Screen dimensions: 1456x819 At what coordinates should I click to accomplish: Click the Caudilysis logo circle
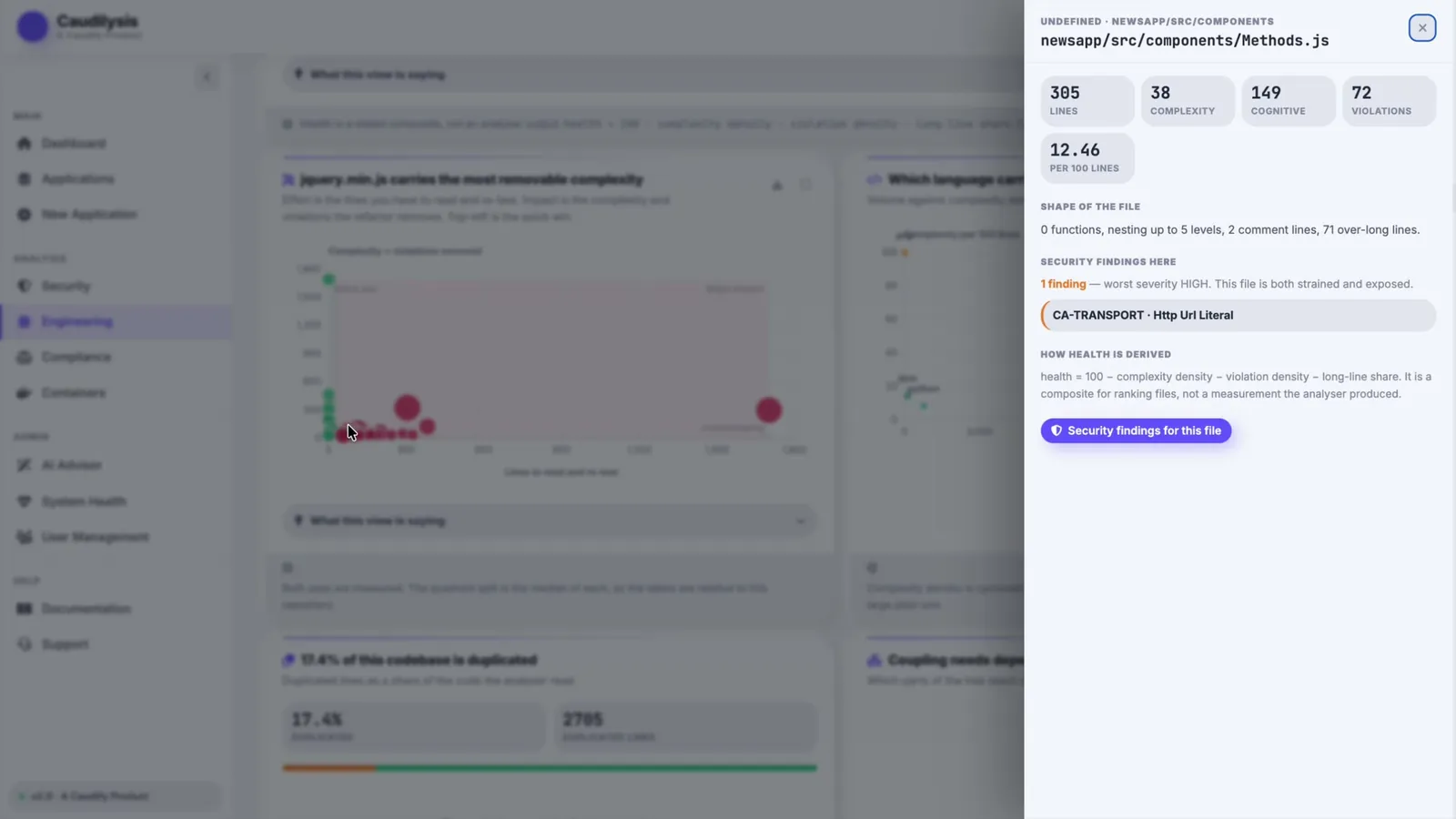33,26
